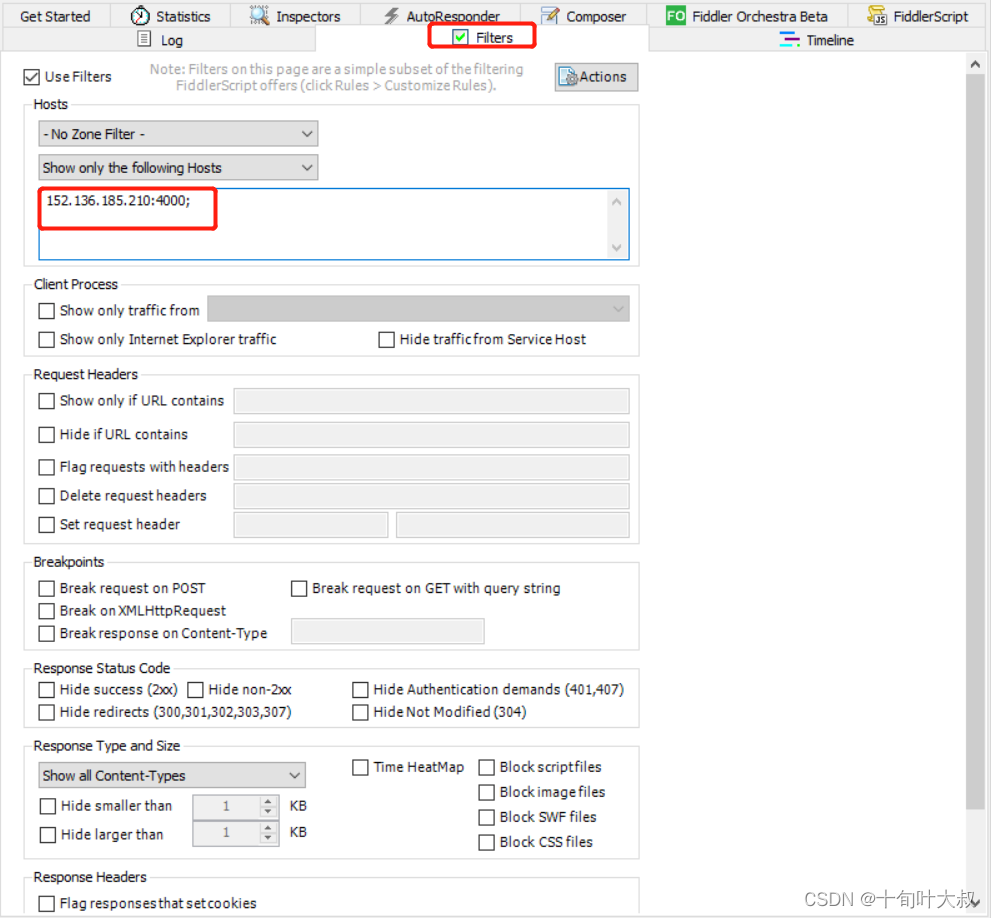This screenshot has height=918, width=991.
Task: Click the Delete request headers field
Action: [x=432, y=496]
